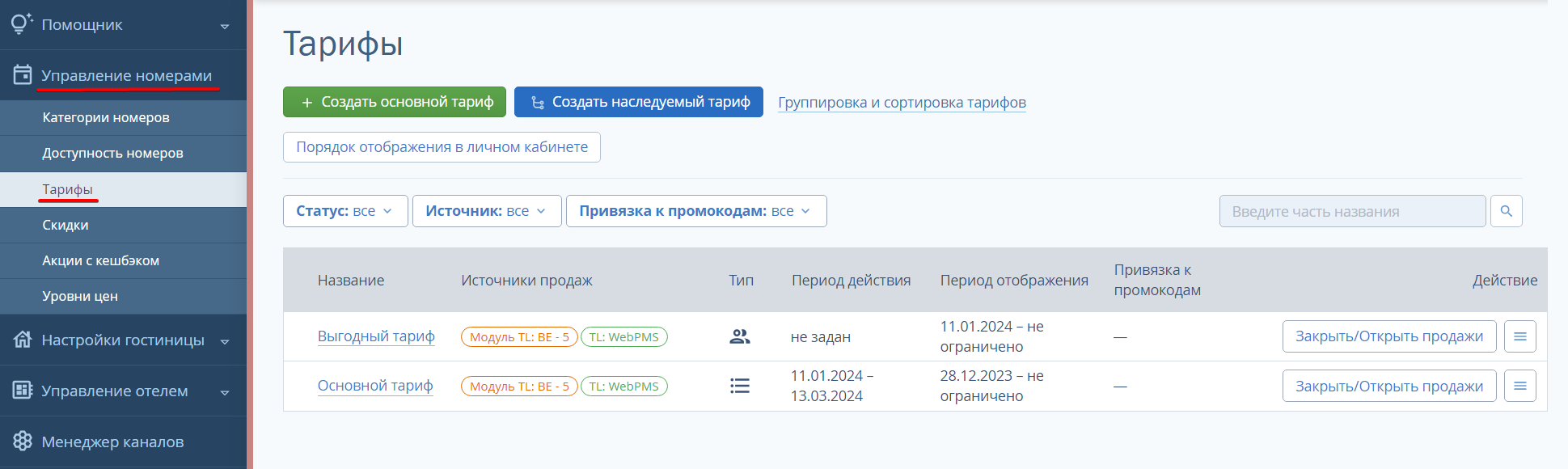Screen dimensions: 1568x469
Task: Click TL: WebPMS tag in Основной тариф row
Action: point(623,387)
